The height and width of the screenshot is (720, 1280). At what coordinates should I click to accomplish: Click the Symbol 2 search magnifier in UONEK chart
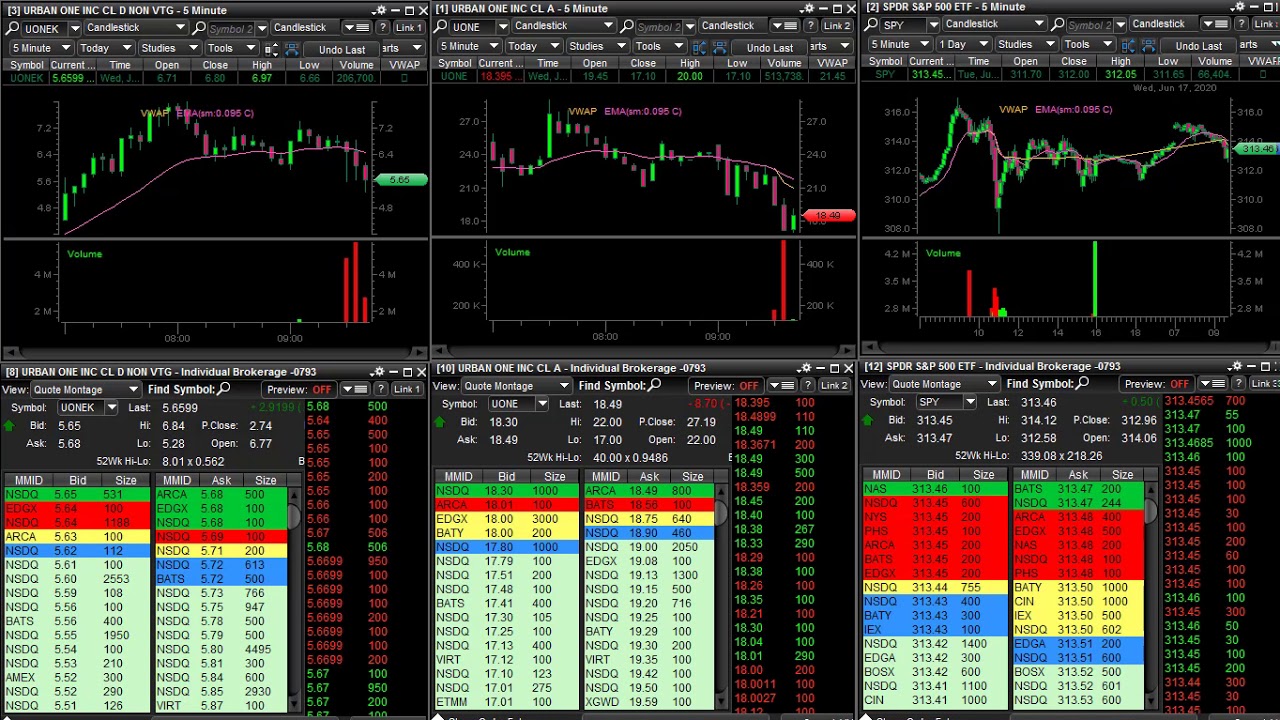tap(197, 28)
